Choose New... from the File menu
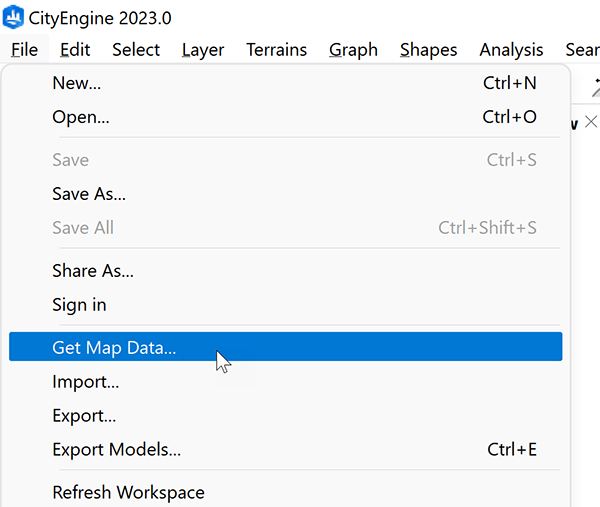600x507 pixels. [77, 83]
